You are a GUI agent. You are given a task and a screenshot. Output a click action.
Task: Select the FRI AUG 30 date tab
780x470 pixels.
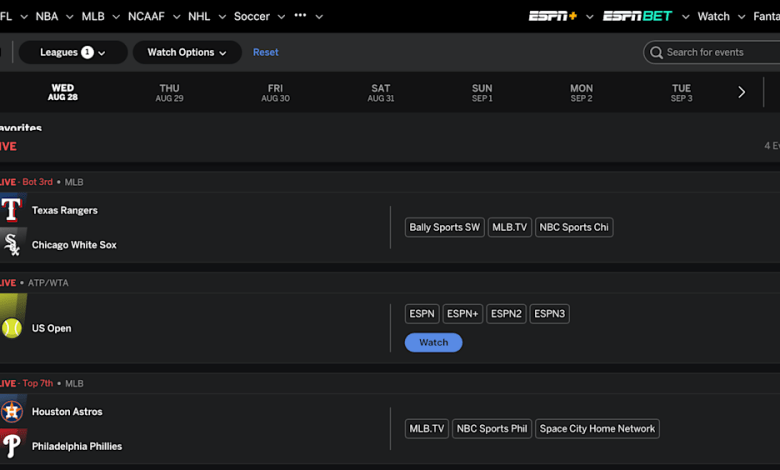click(x=275, y=93)
